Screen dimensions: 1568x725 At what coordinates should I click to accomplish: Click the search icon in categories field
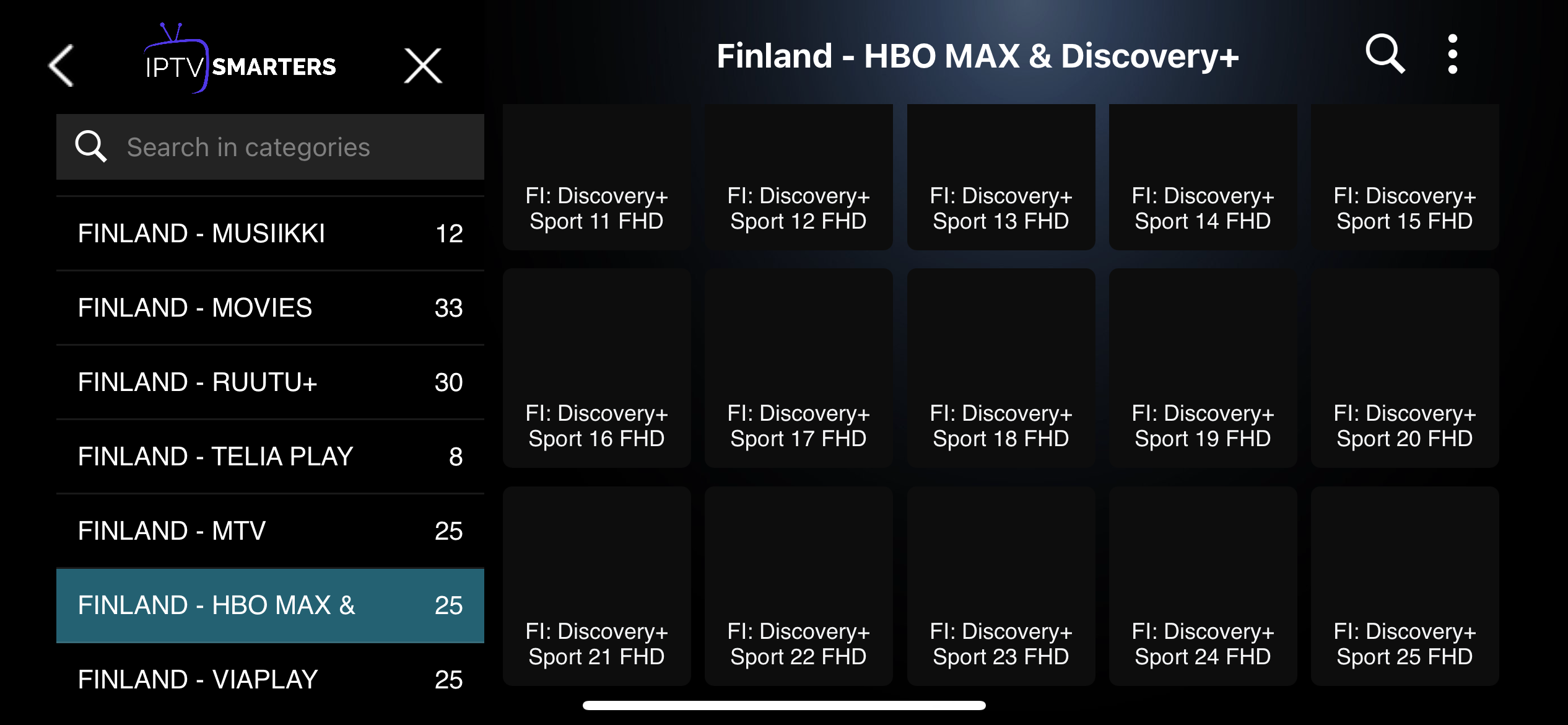[91, 147]
